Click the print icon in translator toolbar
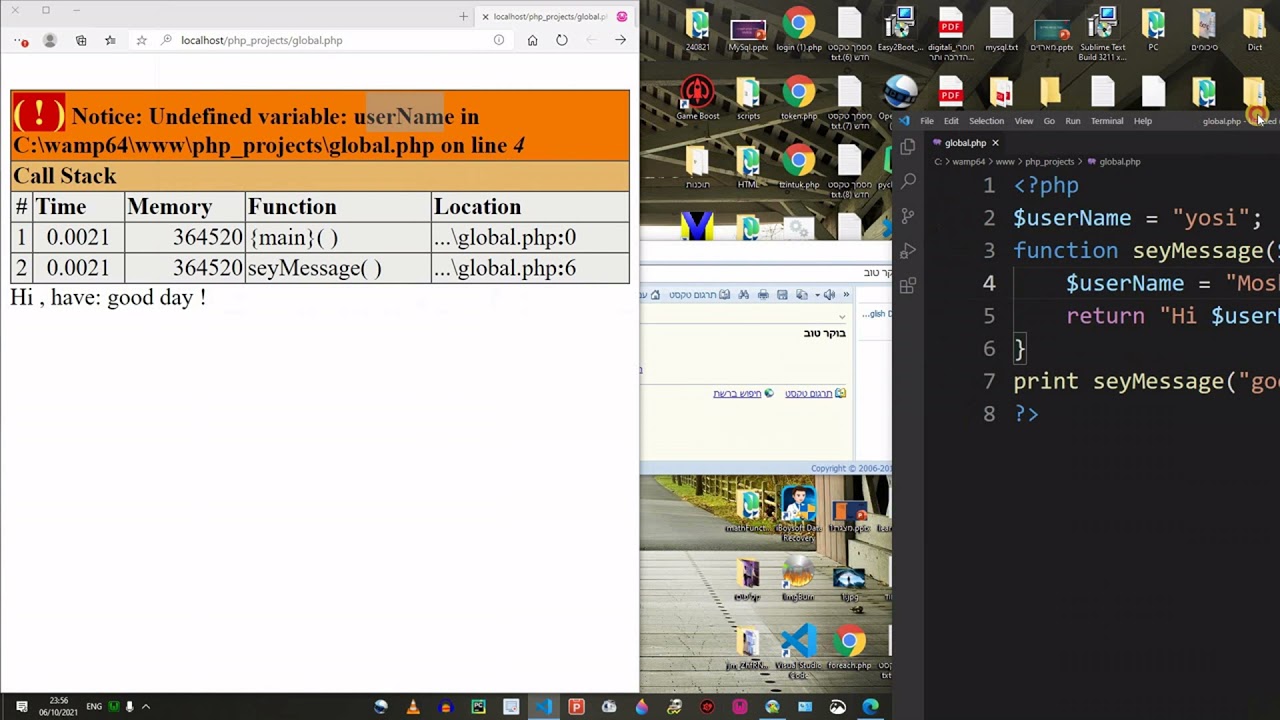Screen dimensions: 1280x720 point(763,295)
